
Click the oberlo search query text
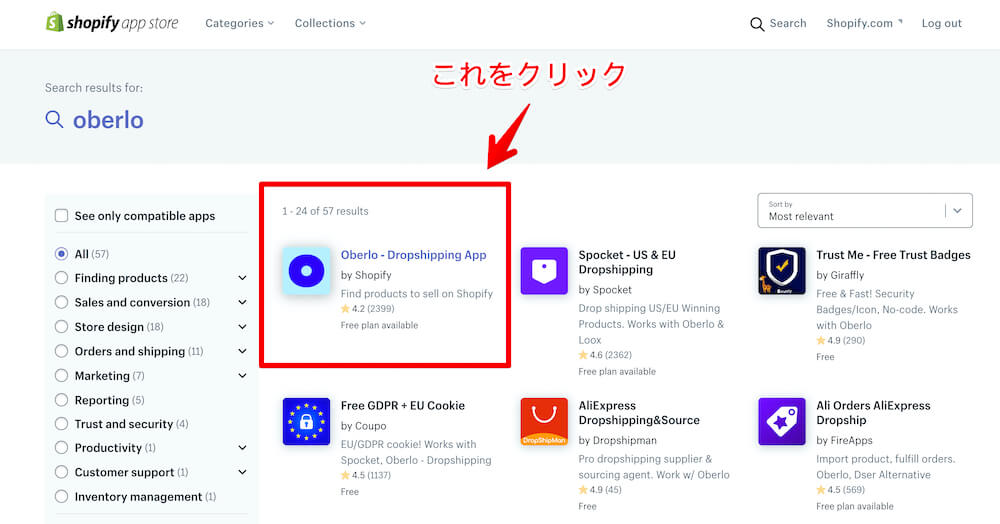(x=108, y=120)
